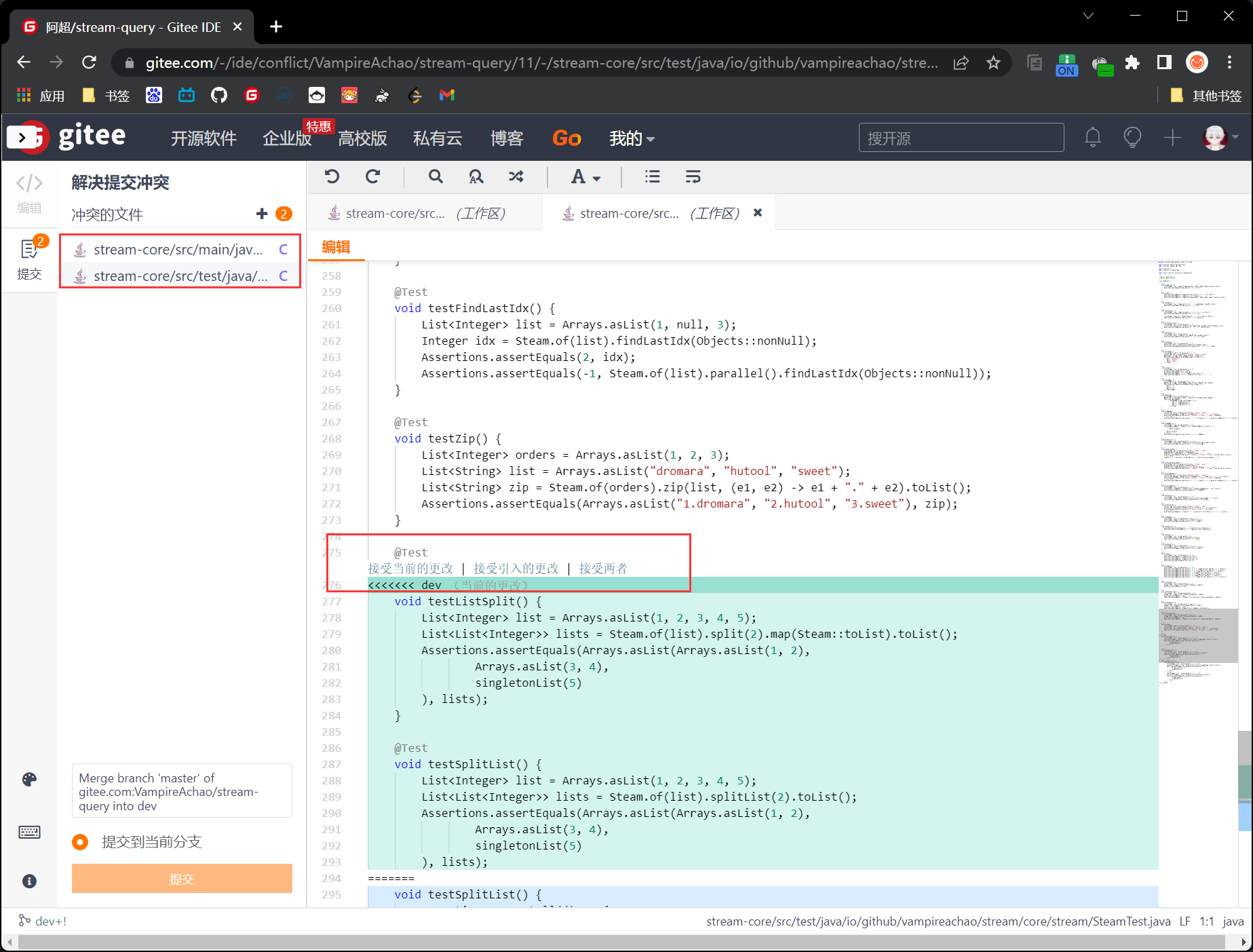This screenshot has height=952, width=1253.
Task: Toggle word wrap icon in toolbar
Action: [x=693, y=177]
